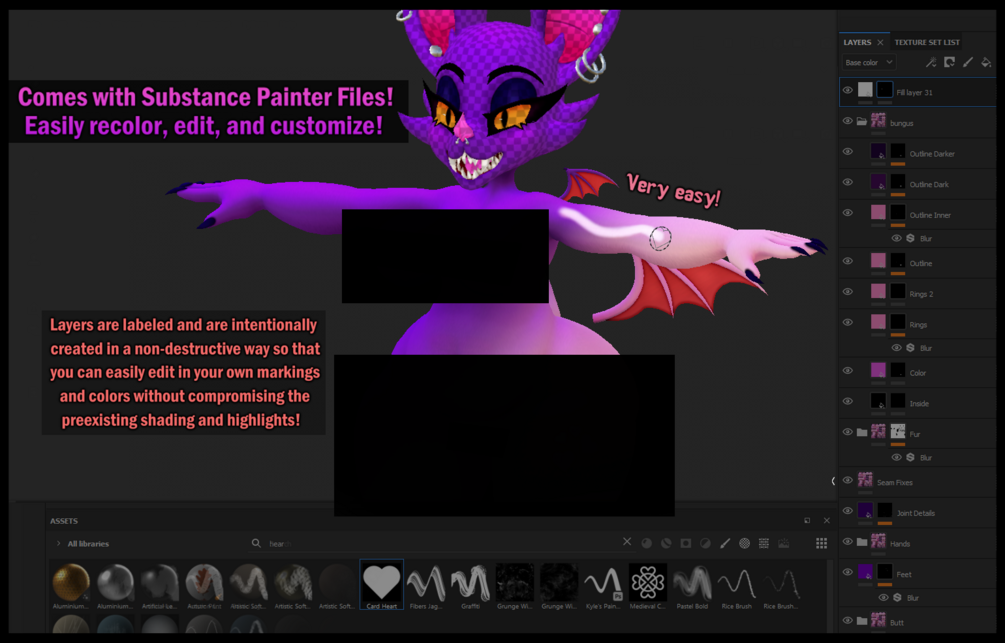Pick the Pastel Bold brush asset

(692, 587)
